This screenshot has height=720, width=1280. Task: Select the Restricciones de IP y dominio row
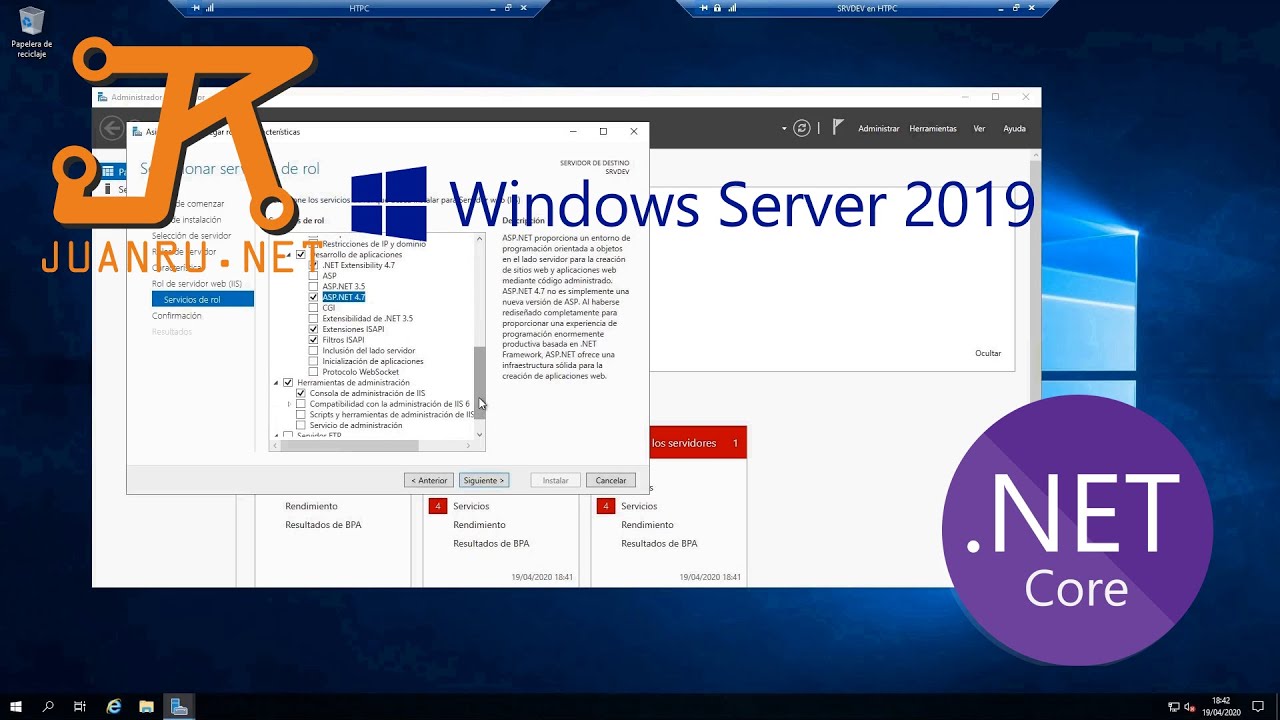click(374, 244)
